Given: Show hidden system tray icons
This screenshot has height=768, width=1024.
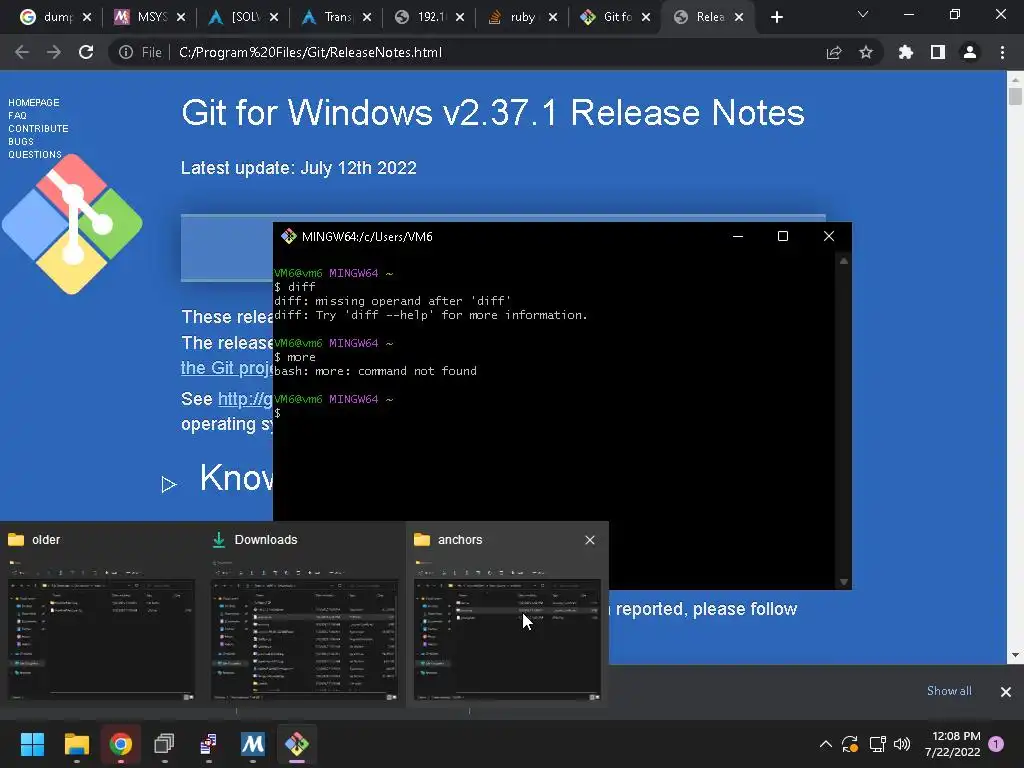Looking at the screenshot, I should pyautogui.click(x=825, y=744).
